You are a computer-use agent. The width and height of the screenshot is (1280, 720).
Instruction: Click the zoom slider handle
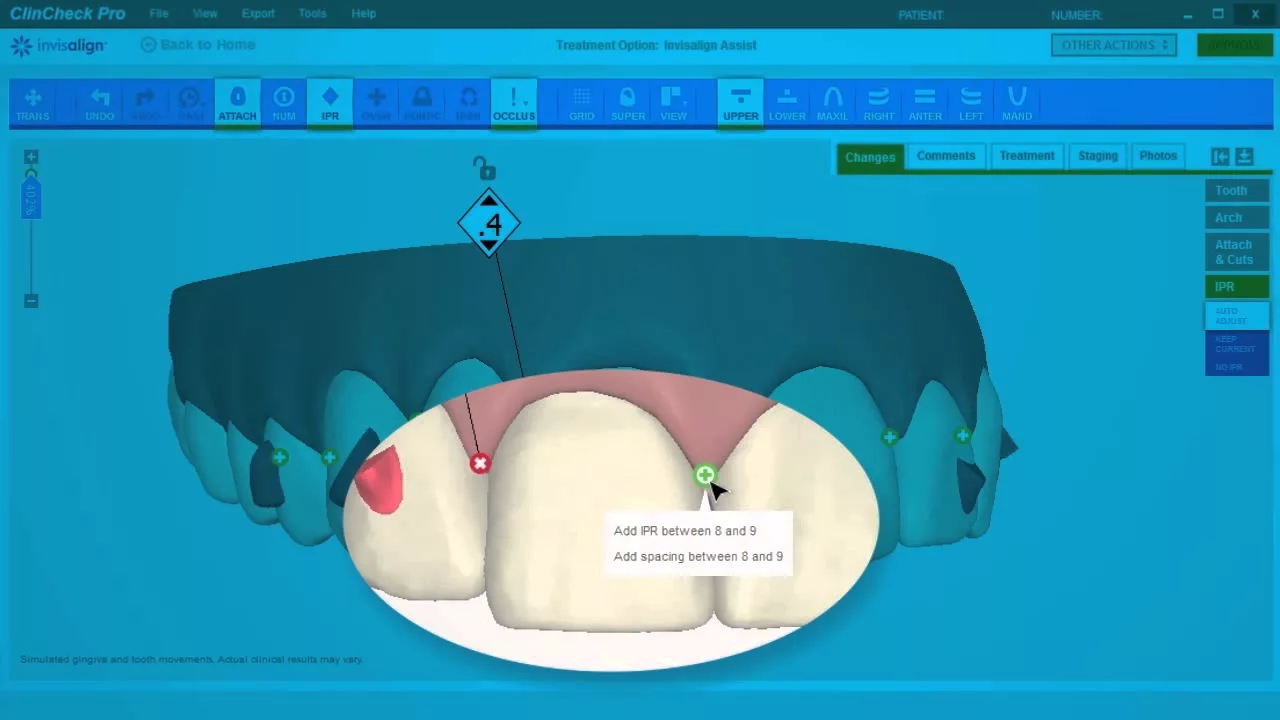pos(31,197)
